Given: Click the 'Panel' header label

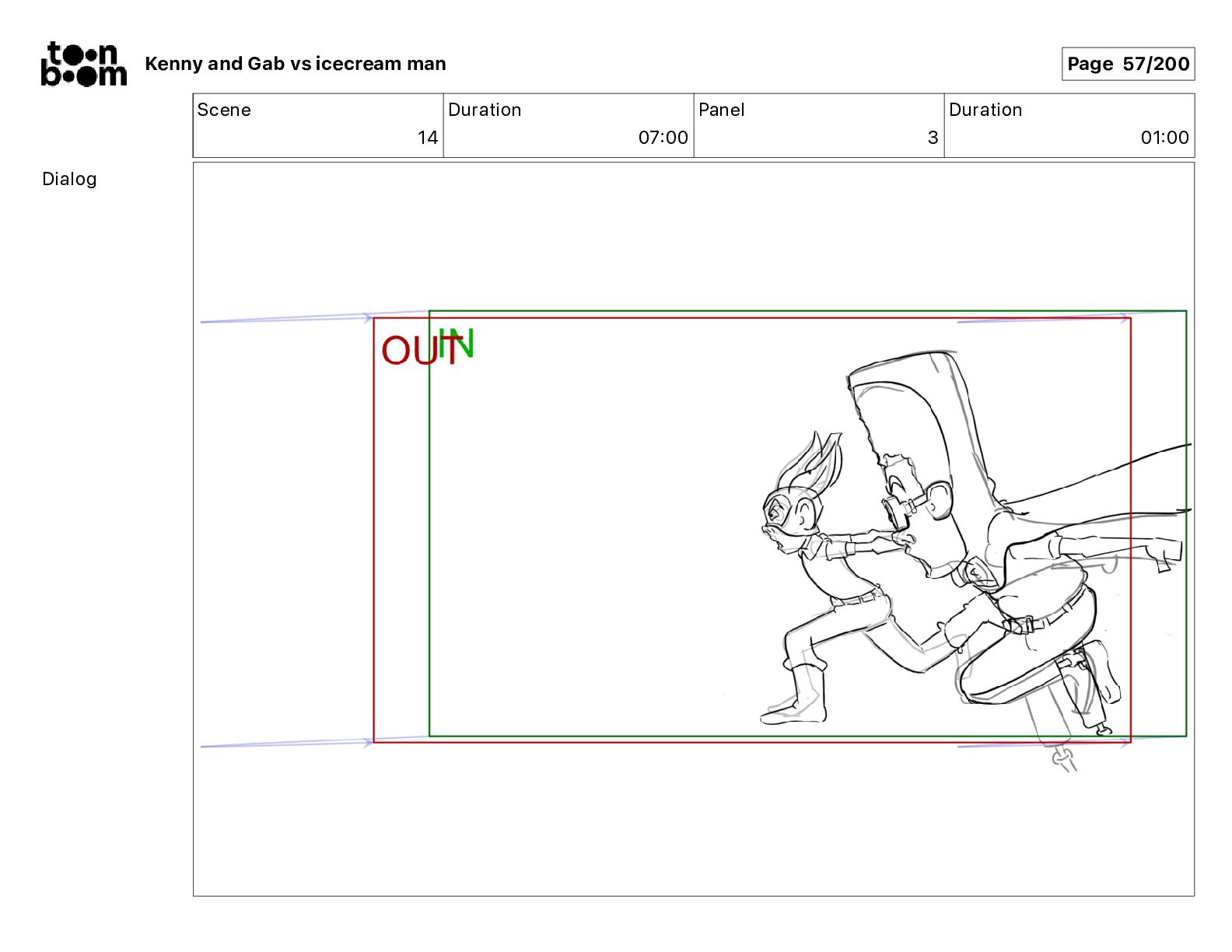Looking at the screenshot, I should (x=721, y=110).
